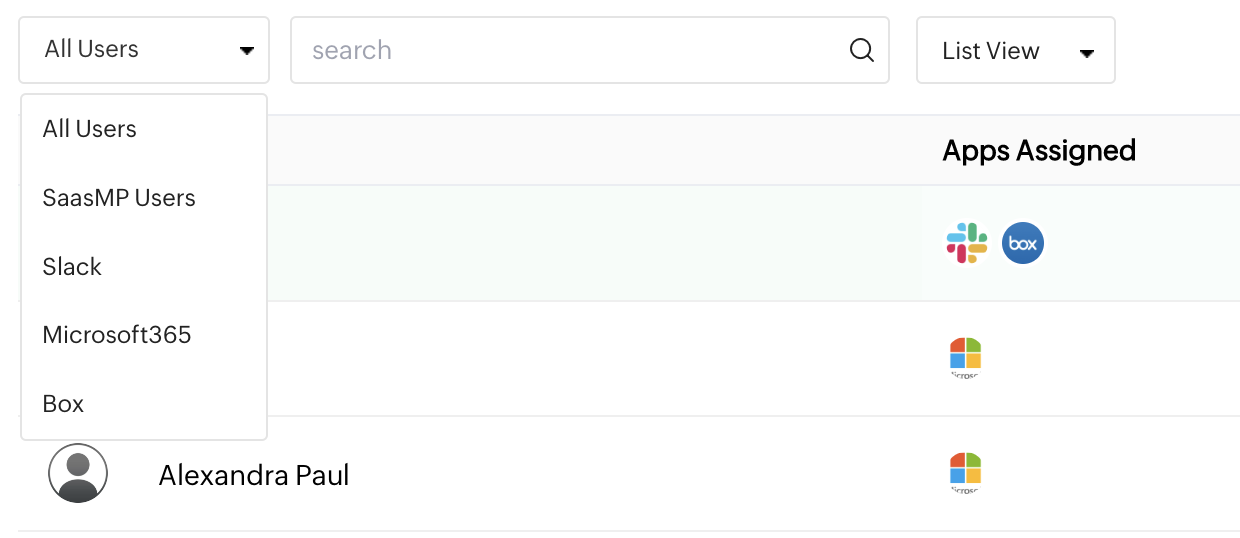
Task: Select Box from the filter list
Action: coord(63,404)
